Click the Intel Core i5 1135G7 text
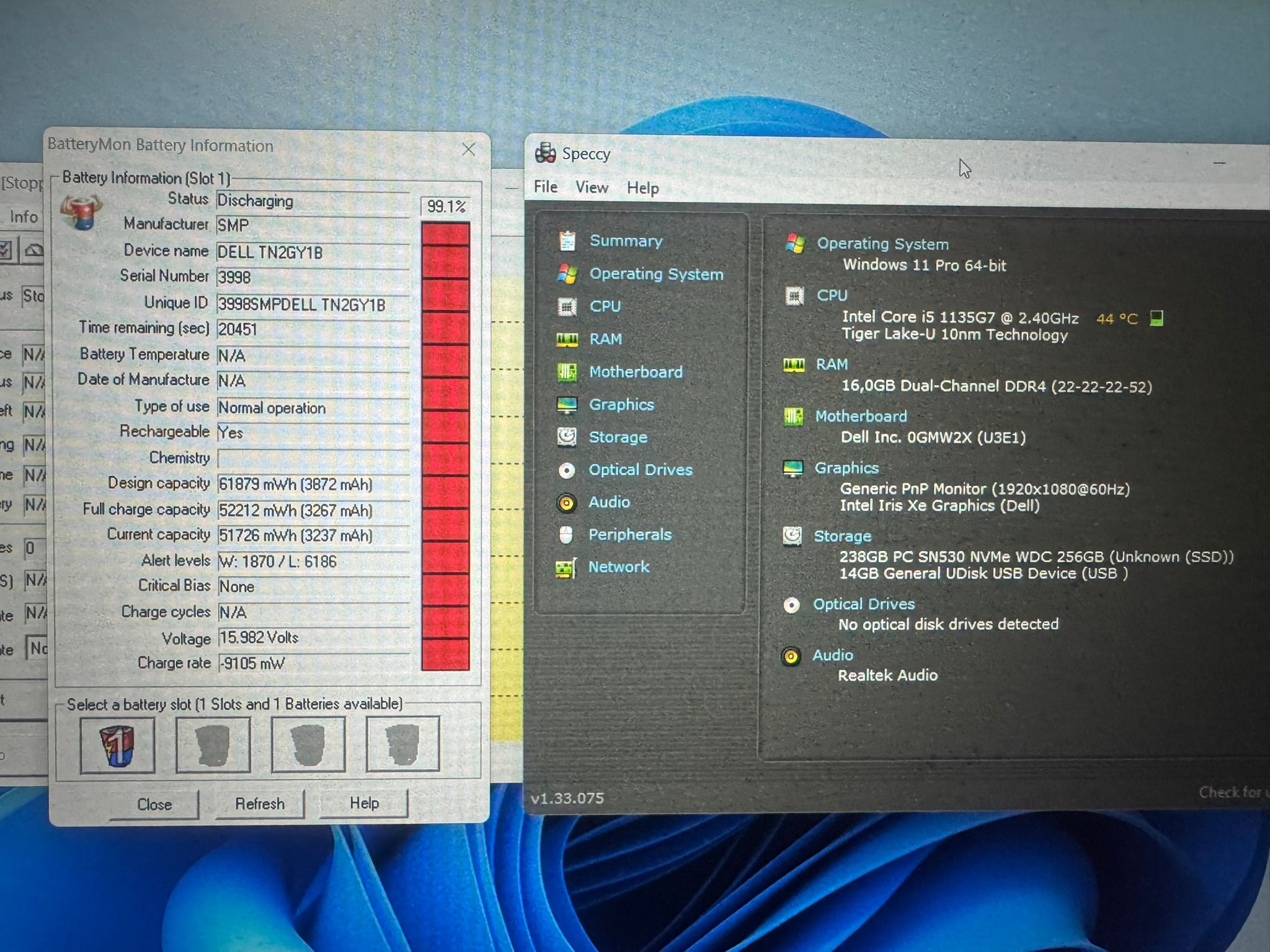Viewport: 1270px width, 952px height. [x=960, y=317]
